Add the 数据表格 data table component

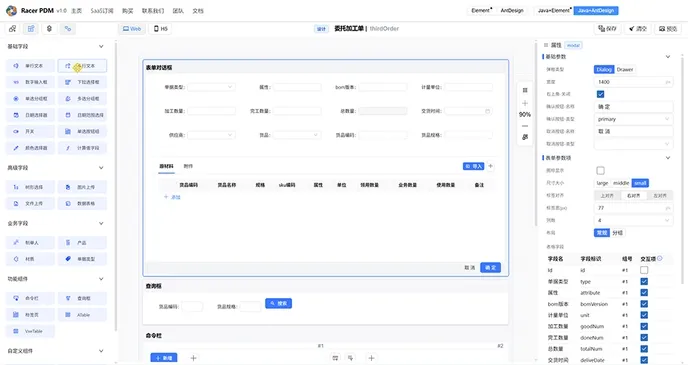pyautogui.click(x=82, y=204)
